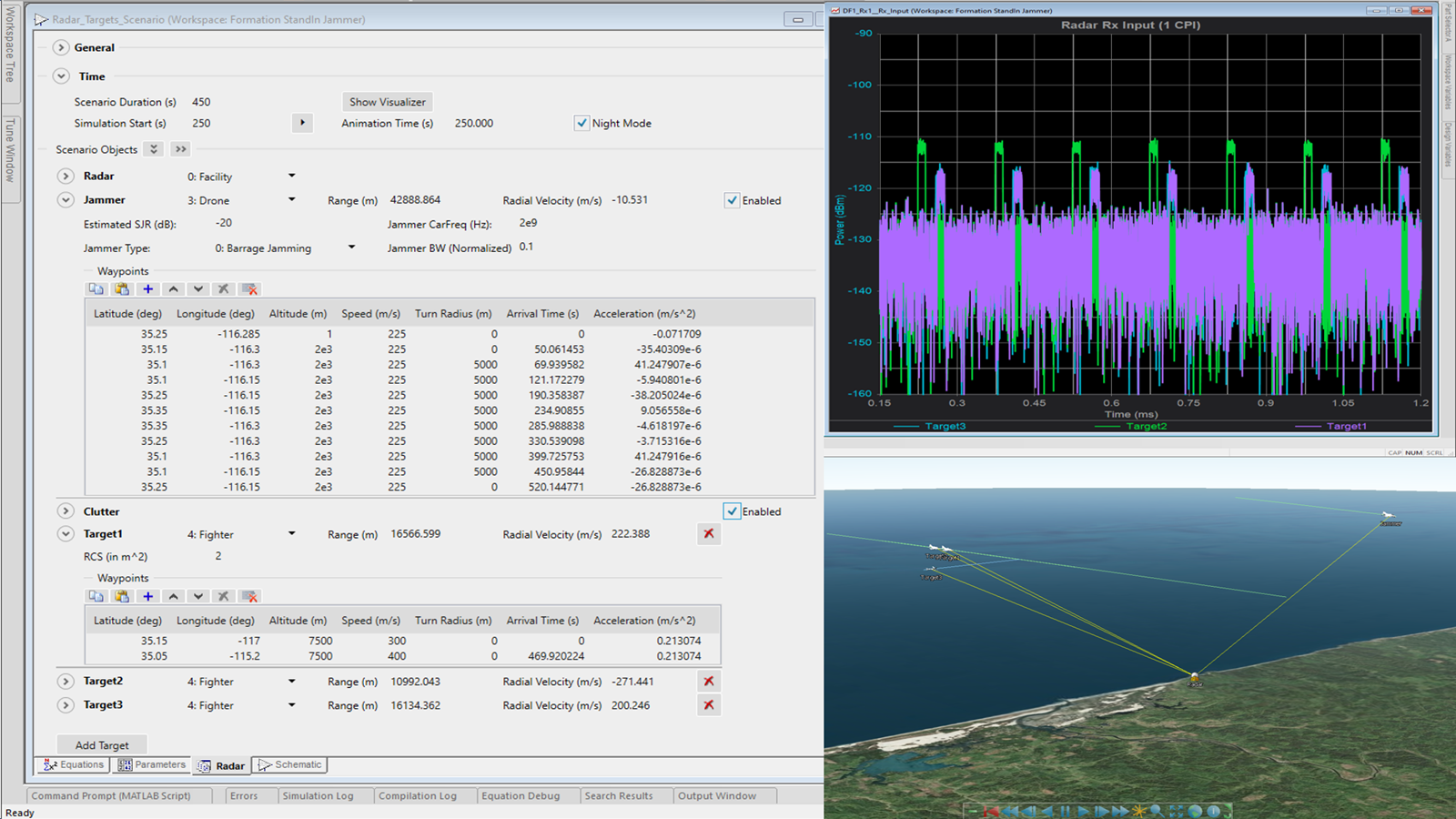Rewind animation to start with the red marker icon

[992, 809]
